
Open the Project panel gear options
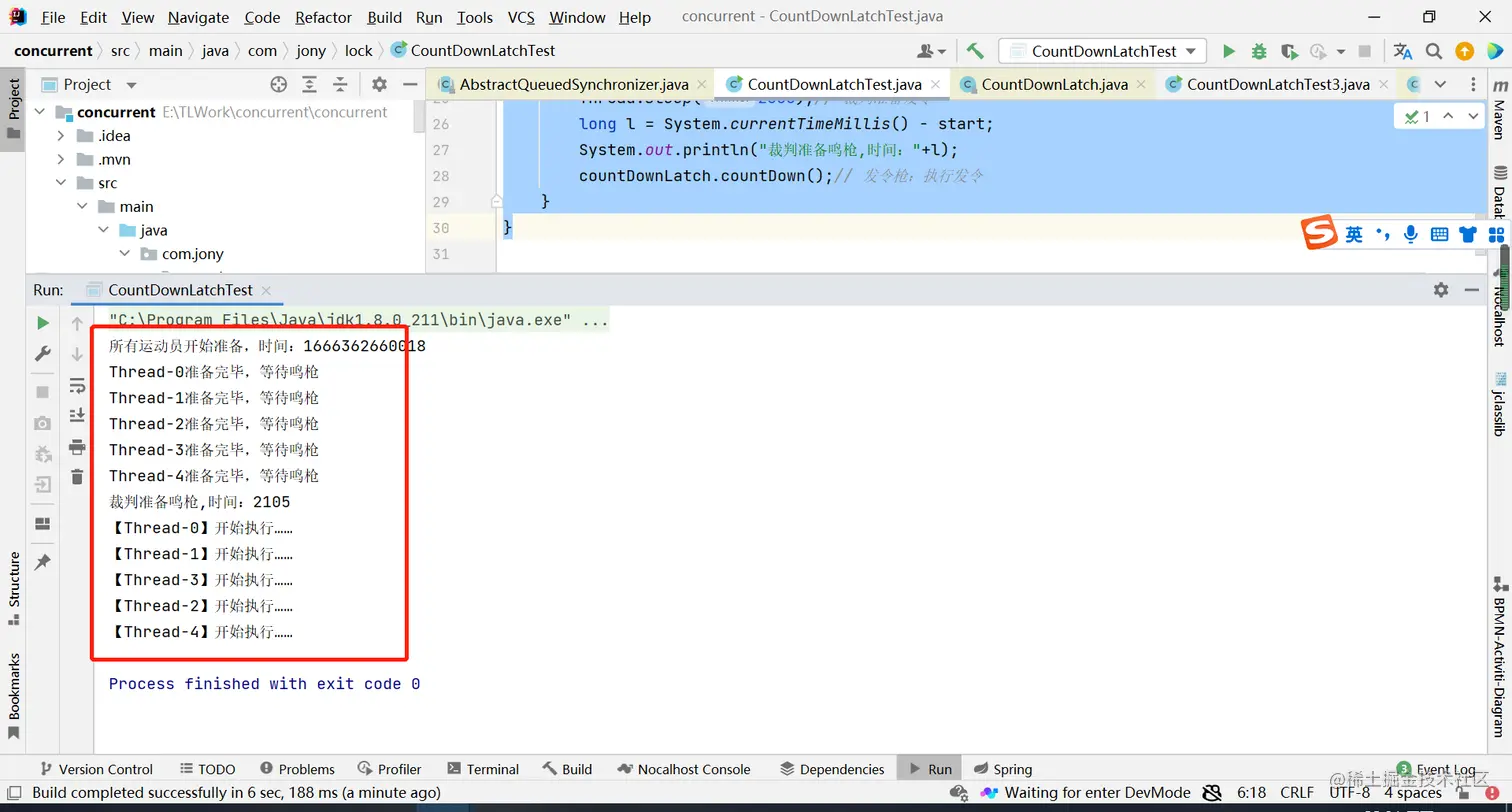click(x=379, y=85)
